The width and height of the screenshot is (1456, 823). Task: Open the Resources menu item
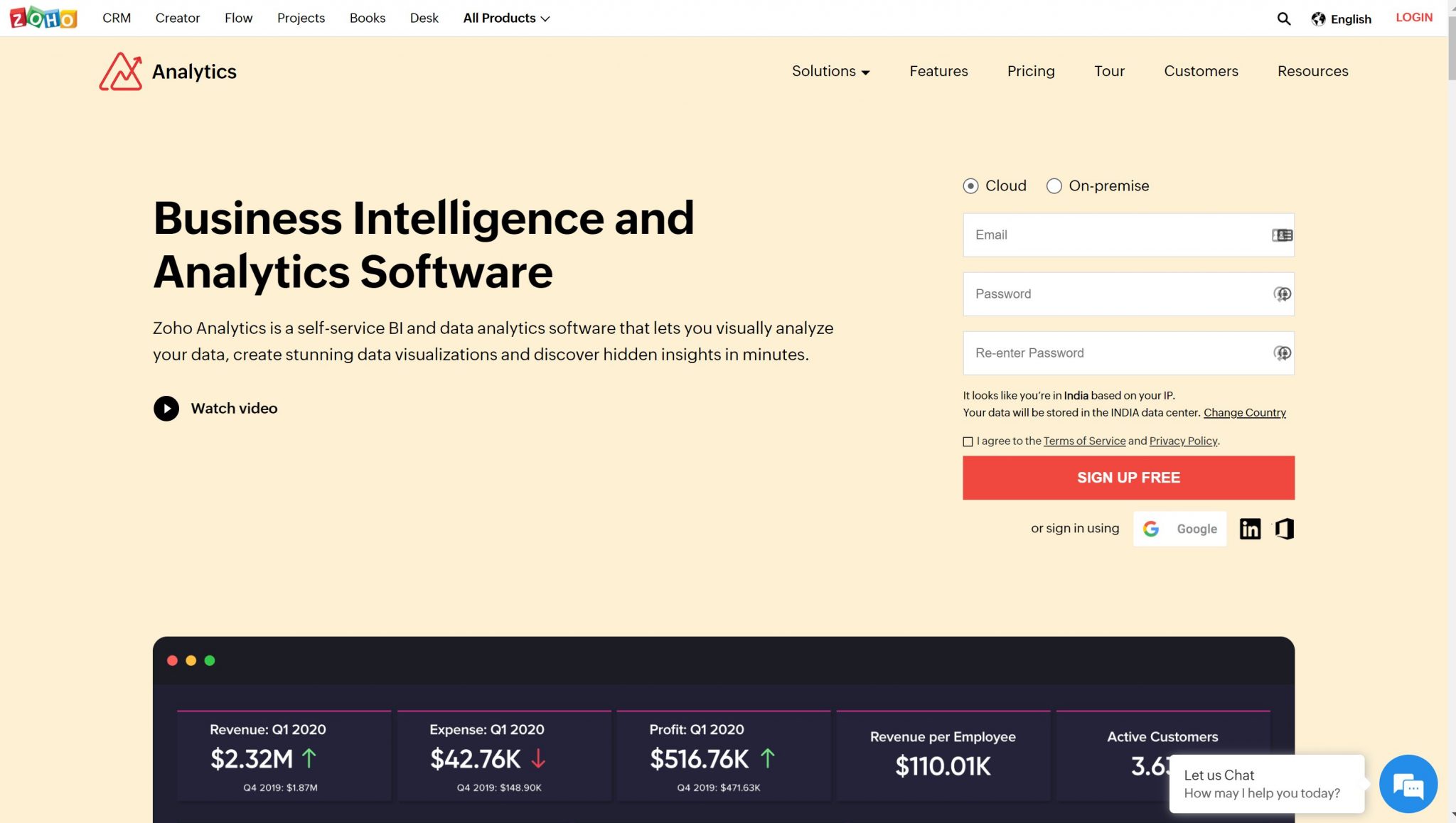(x=1312, y=71)
